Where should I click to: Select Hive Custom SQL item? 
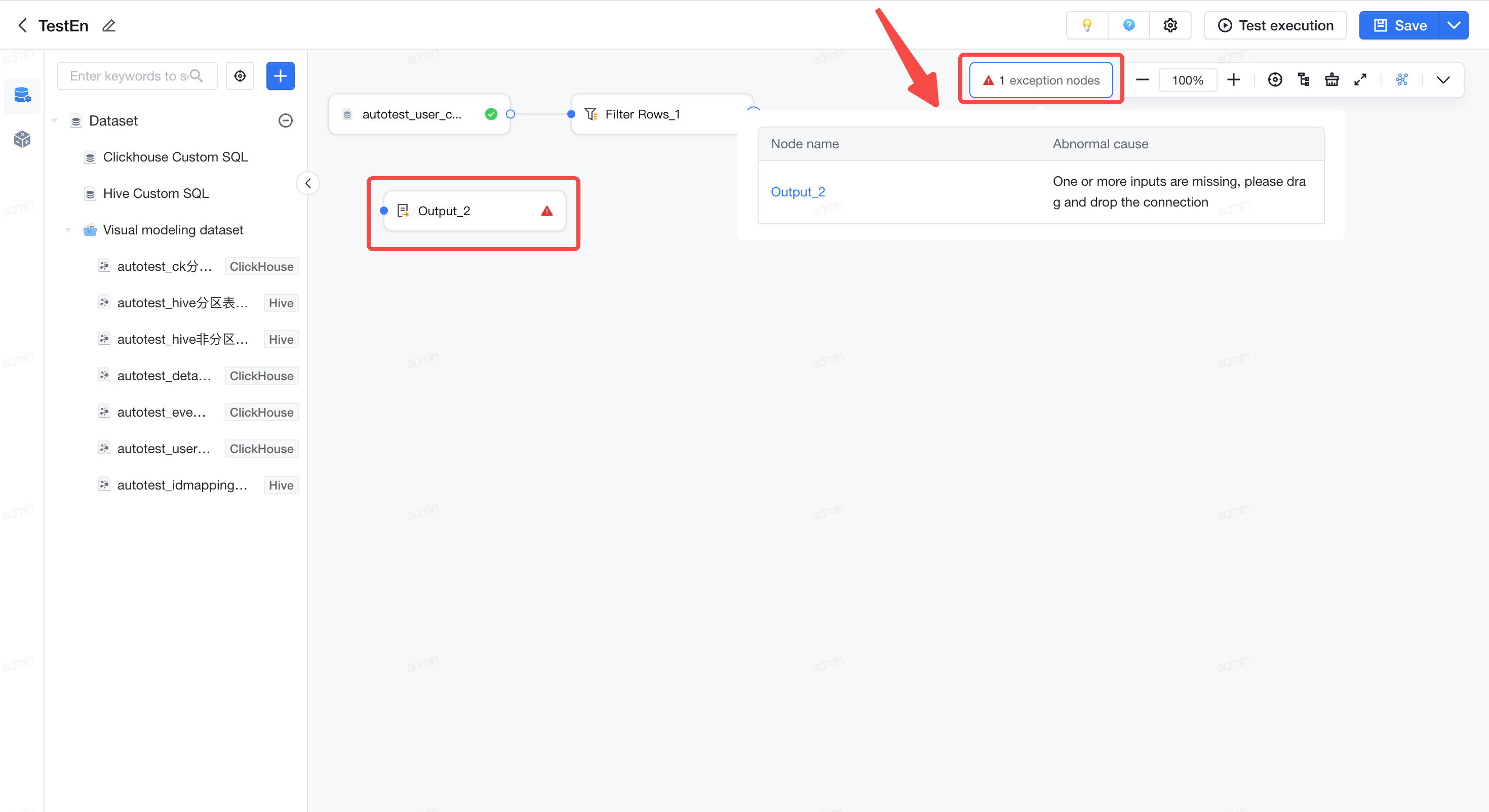[x=155, y=193]
